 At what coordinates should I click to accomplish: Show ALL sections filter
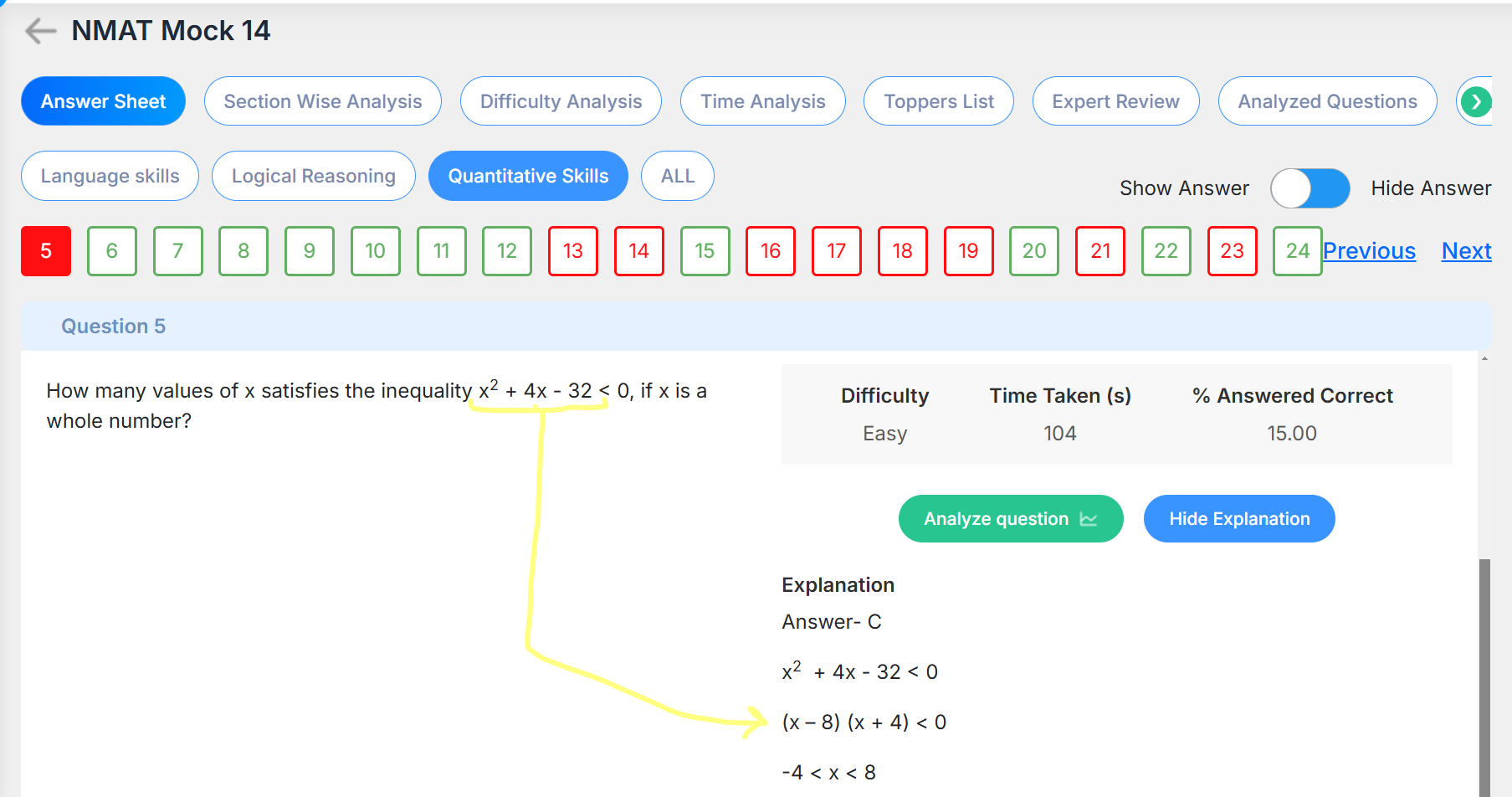(x=677, y=176)
